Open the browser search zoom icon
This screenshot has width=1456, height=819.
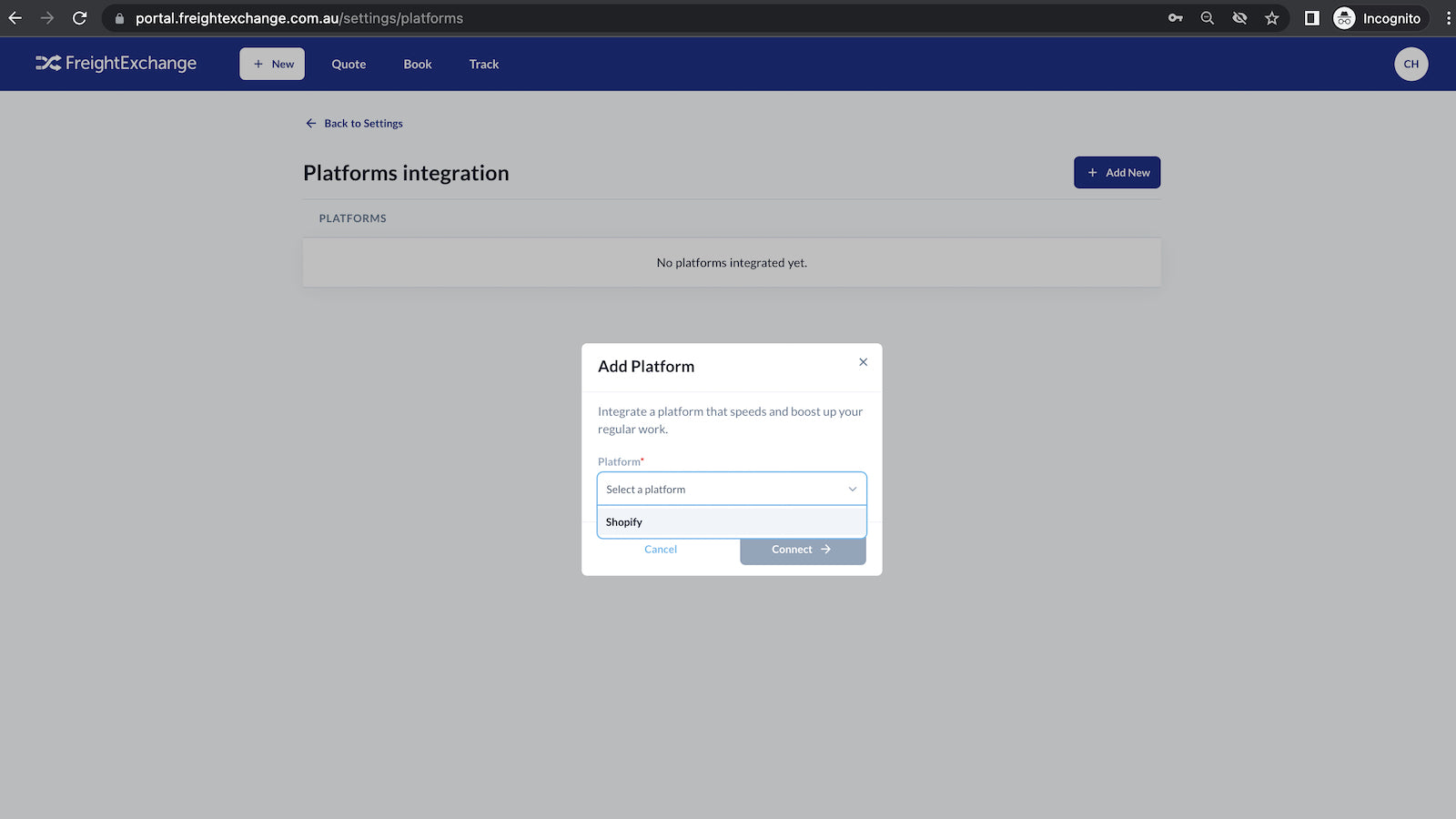pos(1207,17)
